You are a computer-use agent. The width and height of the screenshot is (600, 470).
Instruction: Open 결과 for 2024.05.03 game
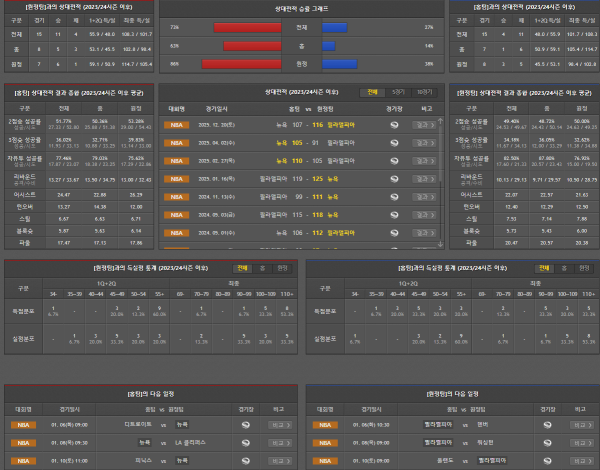click(424, 214)
